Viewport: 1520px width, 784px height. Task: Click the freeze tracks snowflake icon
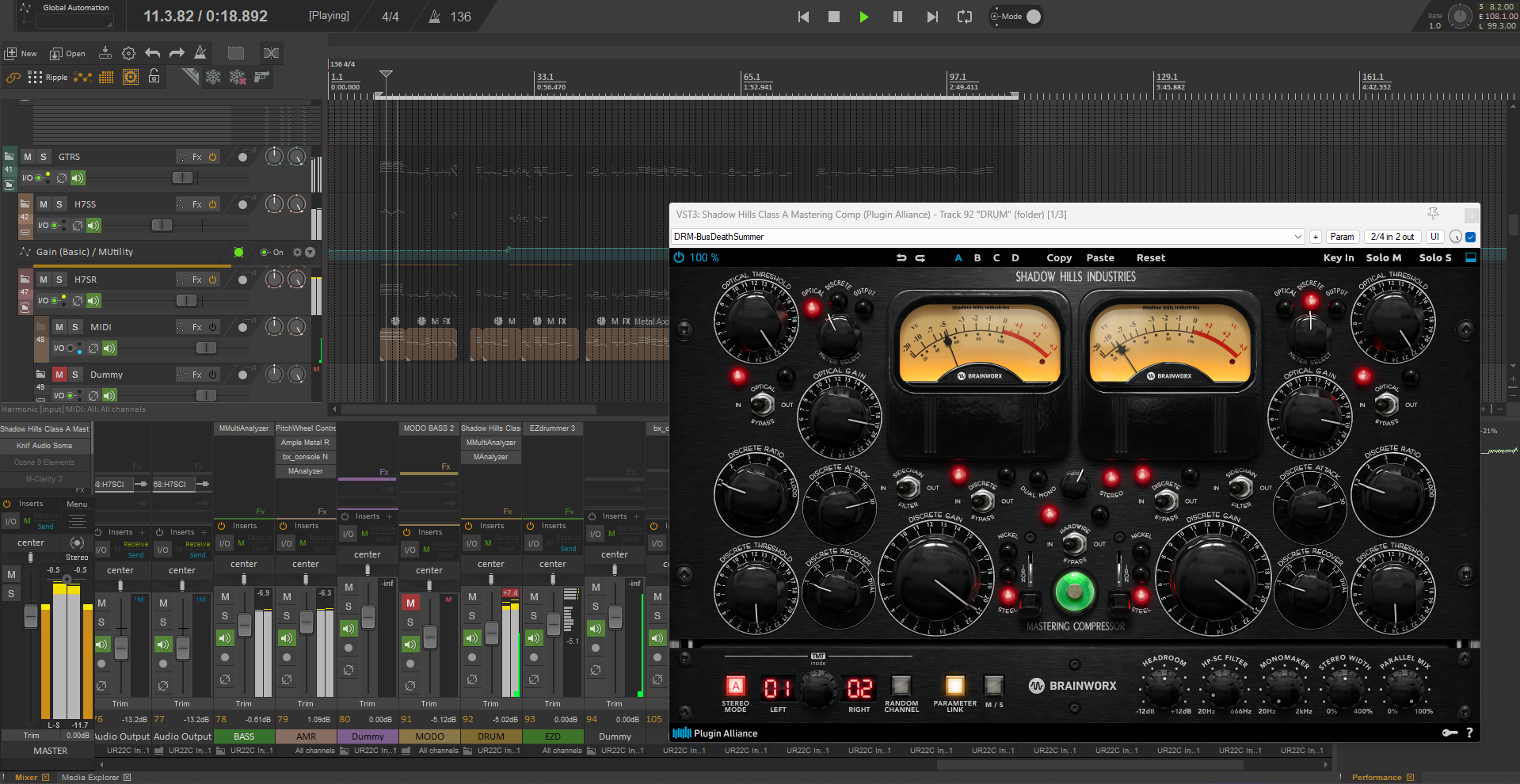point(213,77)
